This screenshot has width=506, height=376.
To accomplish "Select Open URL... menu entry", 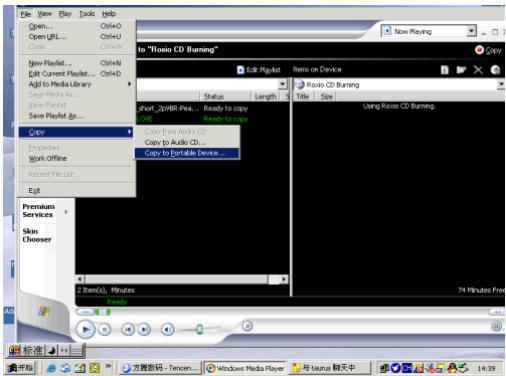I will click(77, 37).
